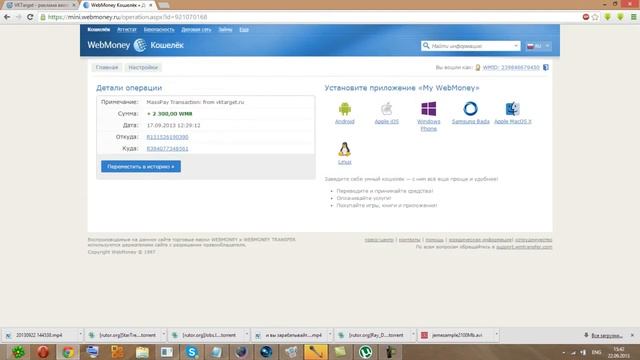This screenshot has width=640, height=360.
Task: Click the WMID number link
Action: coord(511,67)
